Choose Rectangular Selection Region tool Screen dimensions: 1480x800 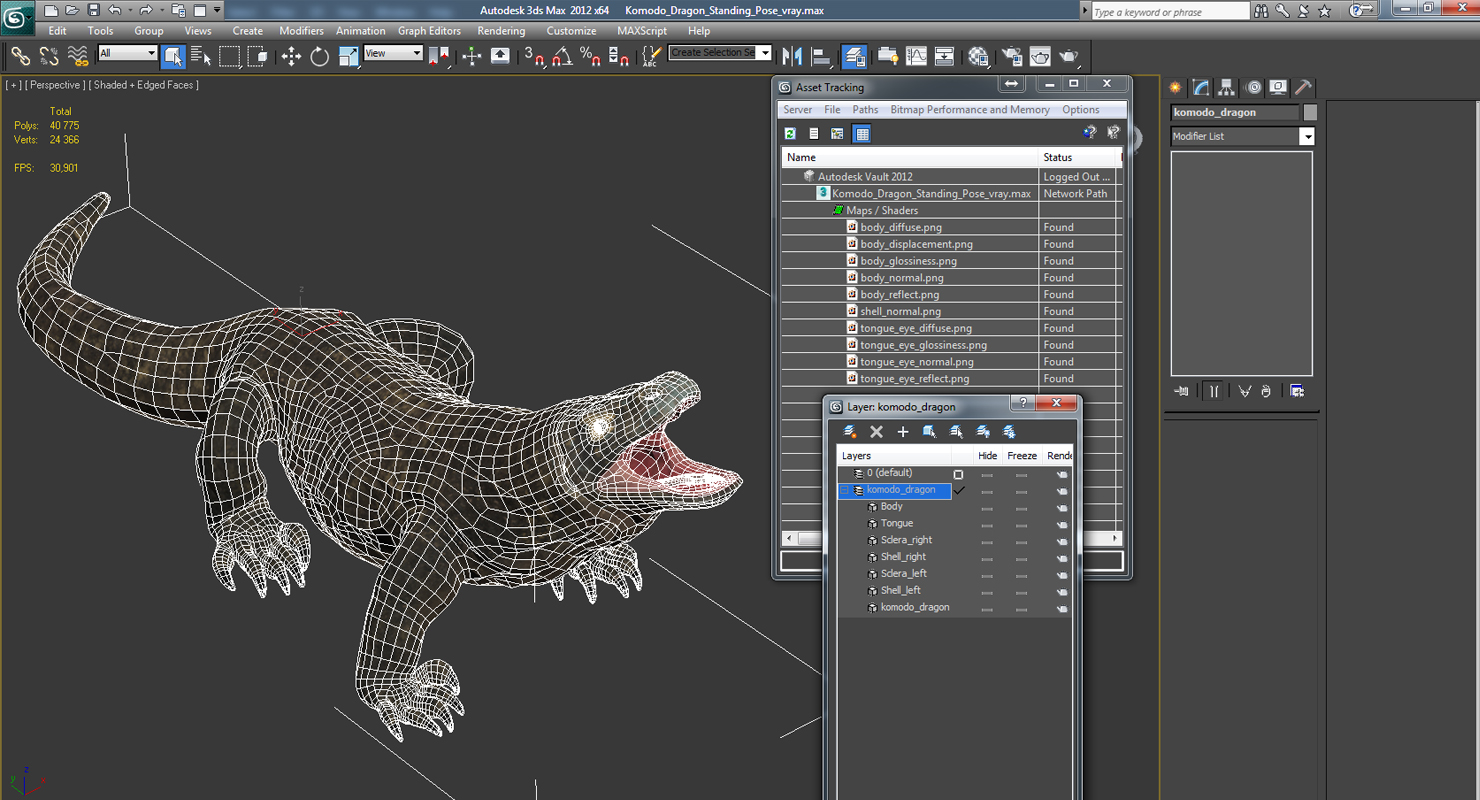point(230,56)
